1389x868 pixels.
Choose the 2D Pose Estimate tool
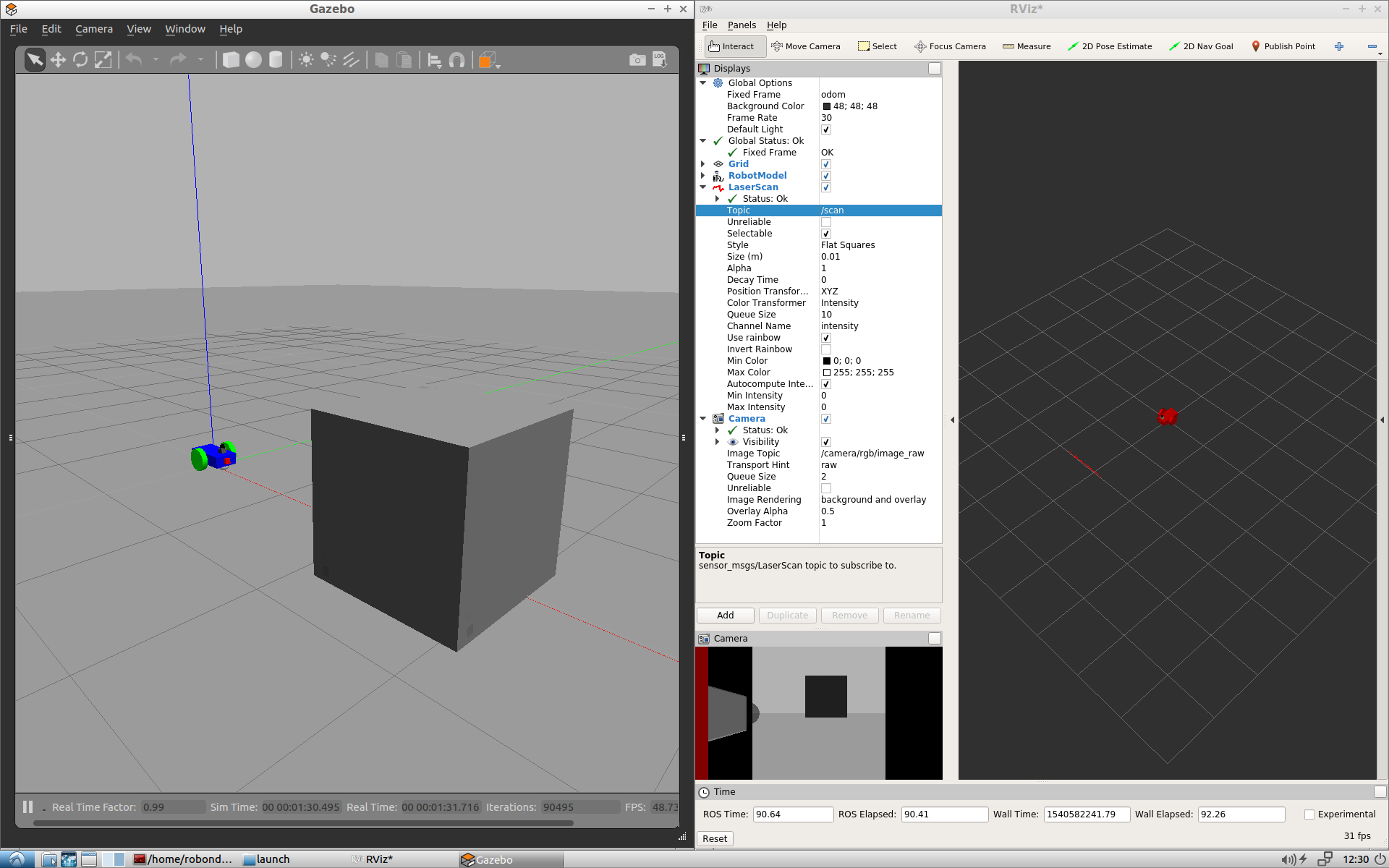point(1110,46)
